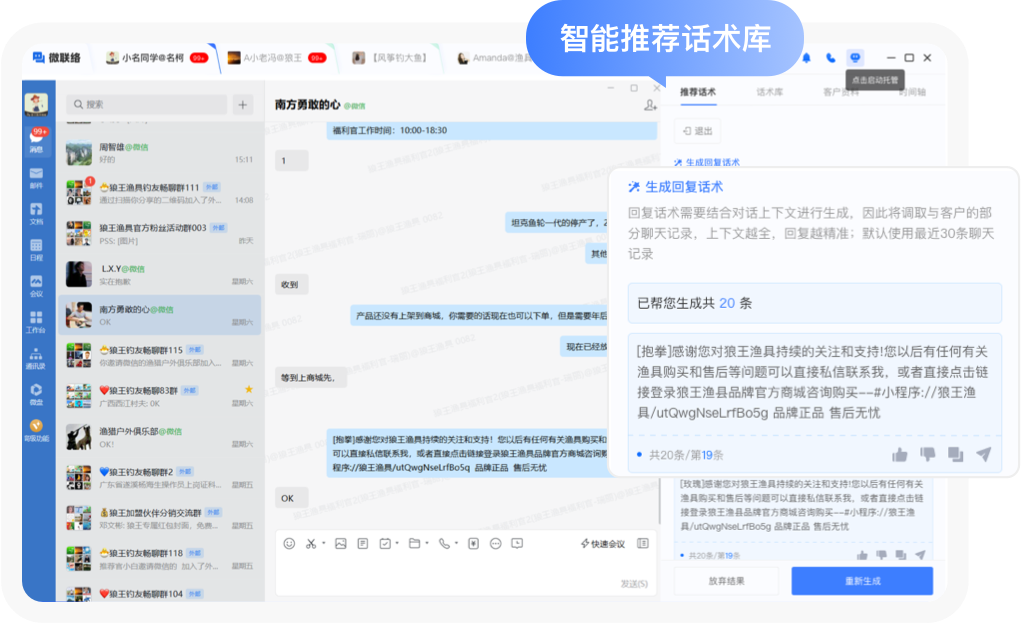Click the thumbs-up icon on generated reply

click(899, 455)
